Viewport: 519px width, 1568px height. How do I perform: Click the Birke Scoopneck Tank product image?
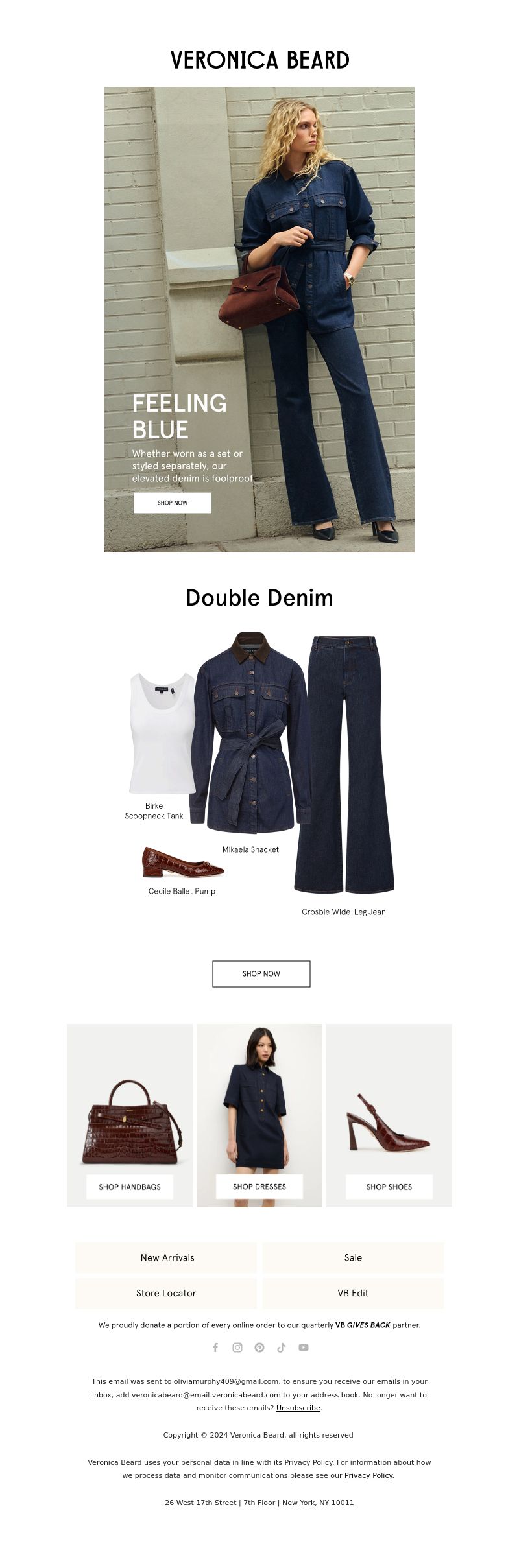162,733
